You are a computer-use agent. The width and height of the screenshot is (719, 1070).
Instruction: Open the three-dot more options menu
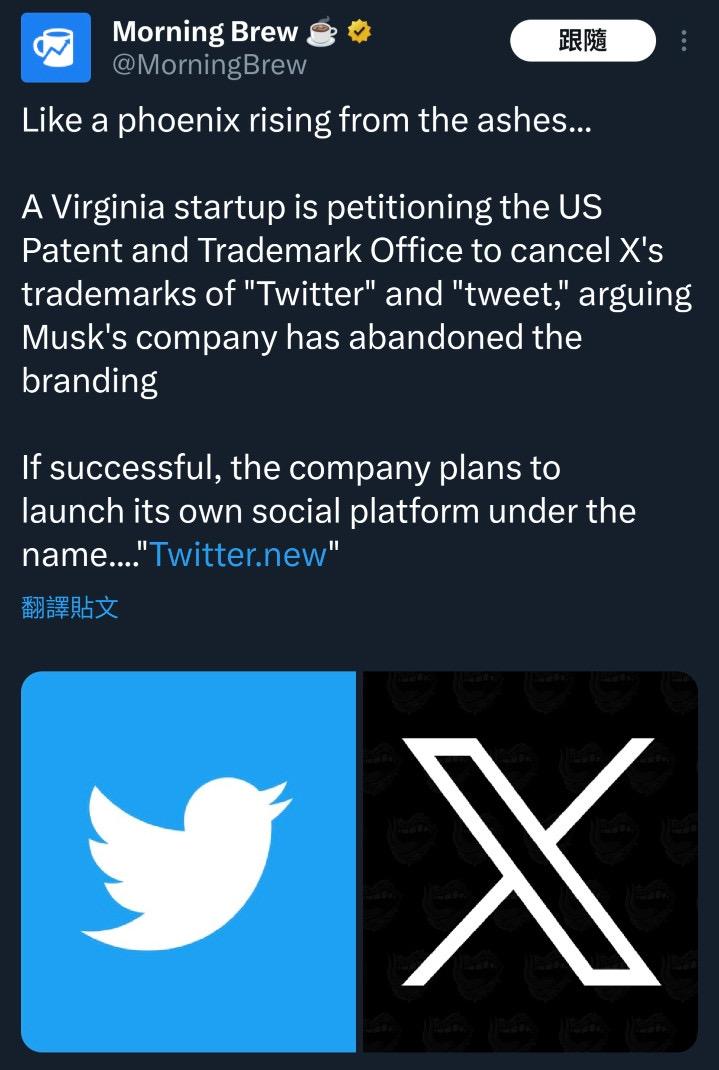coord(684,41)
